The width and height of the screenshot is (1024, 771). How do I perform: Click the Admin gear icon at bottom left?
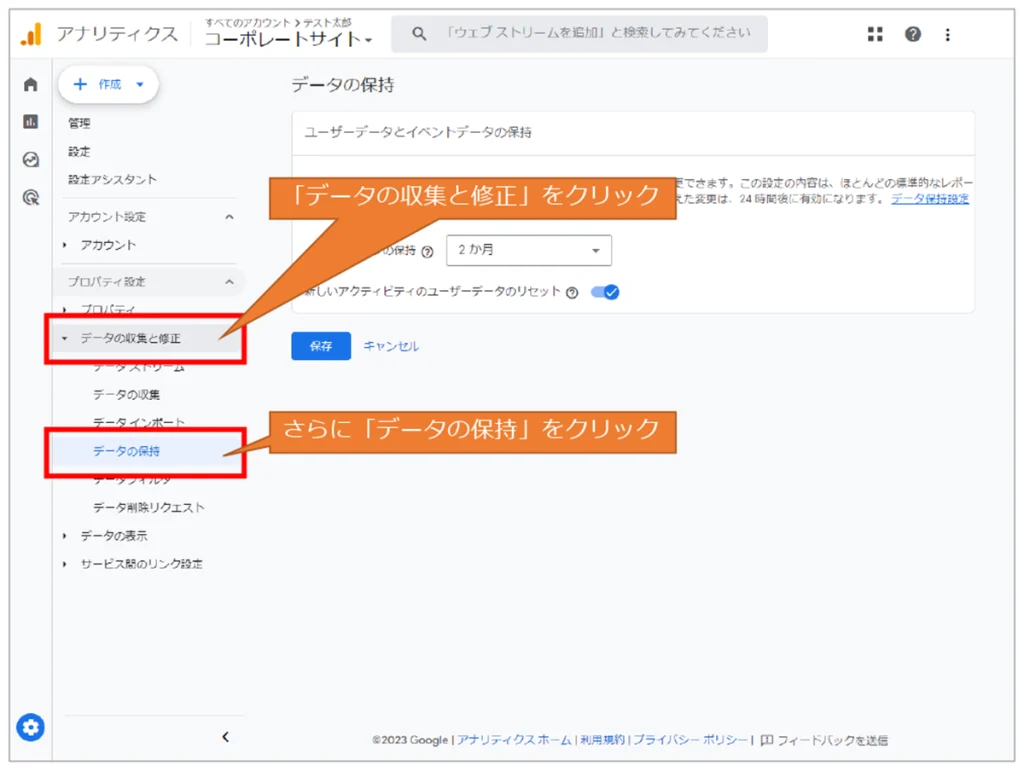(x=31, y=727)
